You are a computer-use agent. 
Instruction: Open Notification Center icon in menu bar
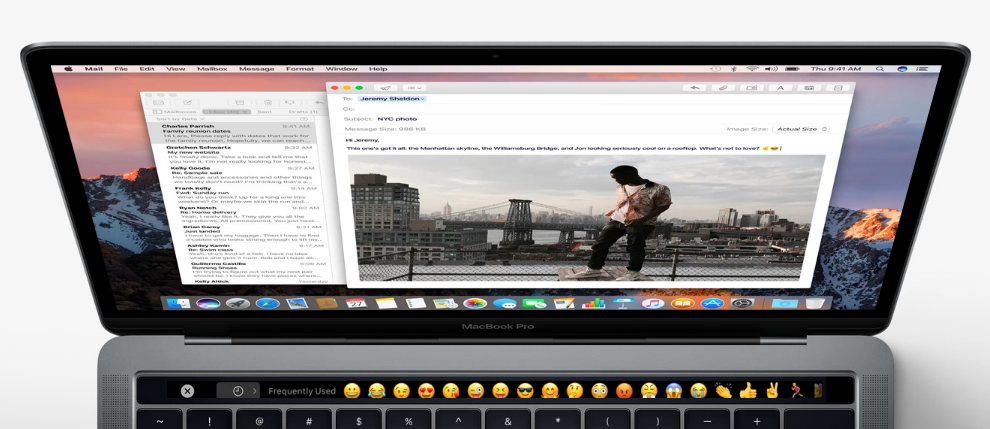click(924, 68)
